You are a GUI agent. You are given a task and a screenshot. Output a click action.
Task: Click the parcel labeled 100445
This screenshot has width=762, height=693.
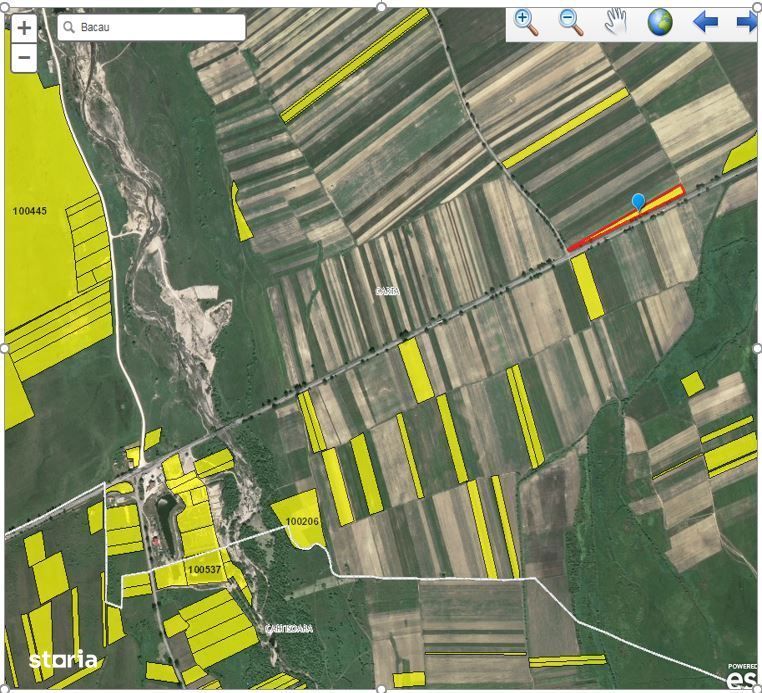coord(30,211)
